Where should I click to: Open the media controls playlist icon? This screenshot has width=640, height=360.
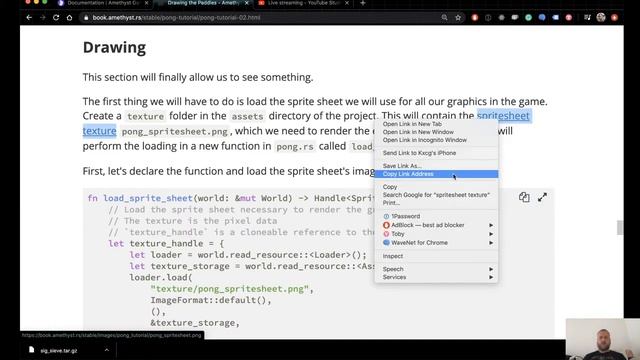tap(587, 17)
